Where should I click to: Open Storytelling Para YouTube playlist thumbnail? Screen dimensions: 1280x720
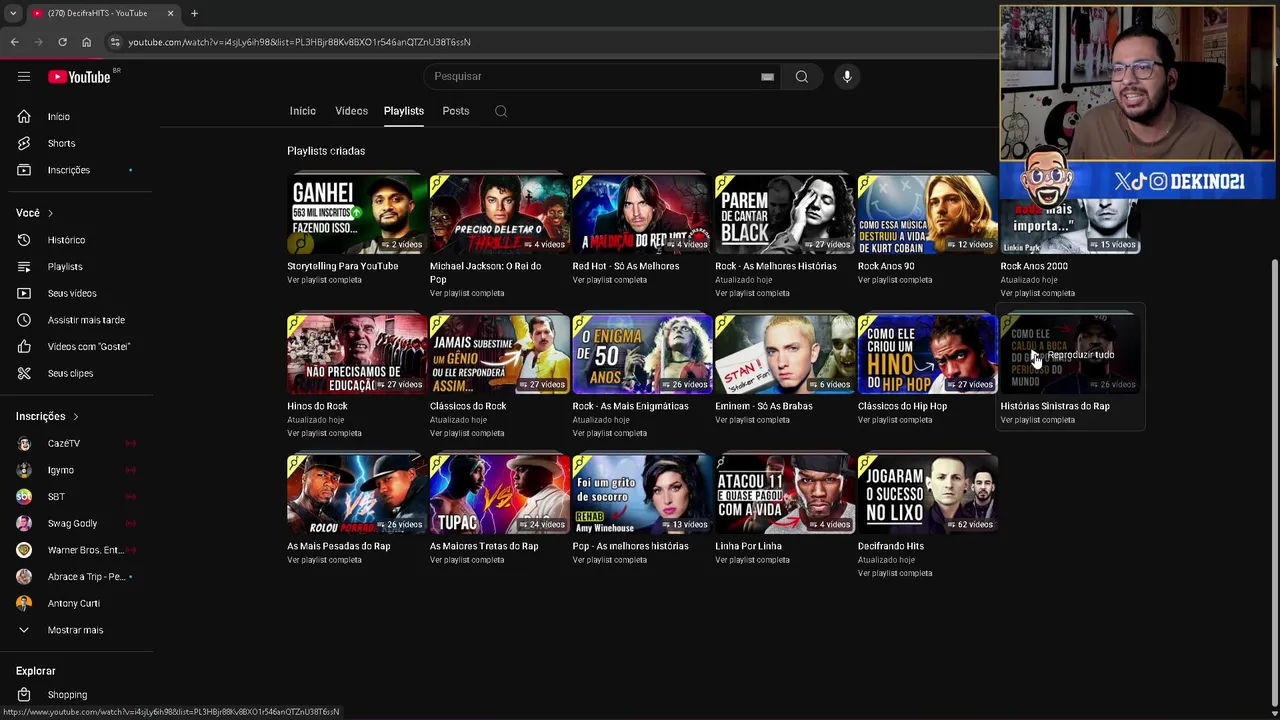(x=357, y=214)
